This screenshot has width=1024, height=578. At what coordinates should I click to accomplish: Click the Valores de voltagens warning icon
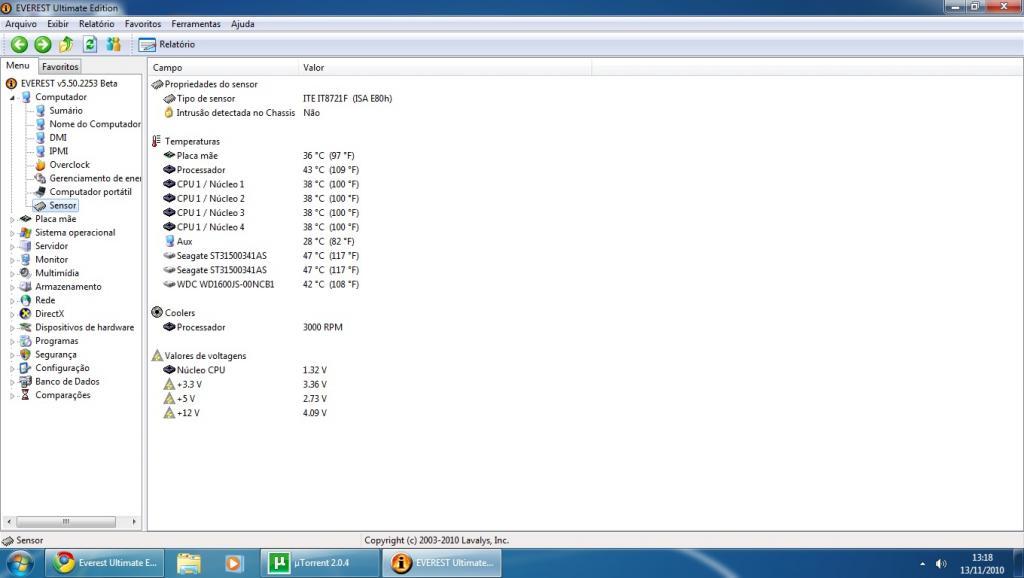point(157,356)
